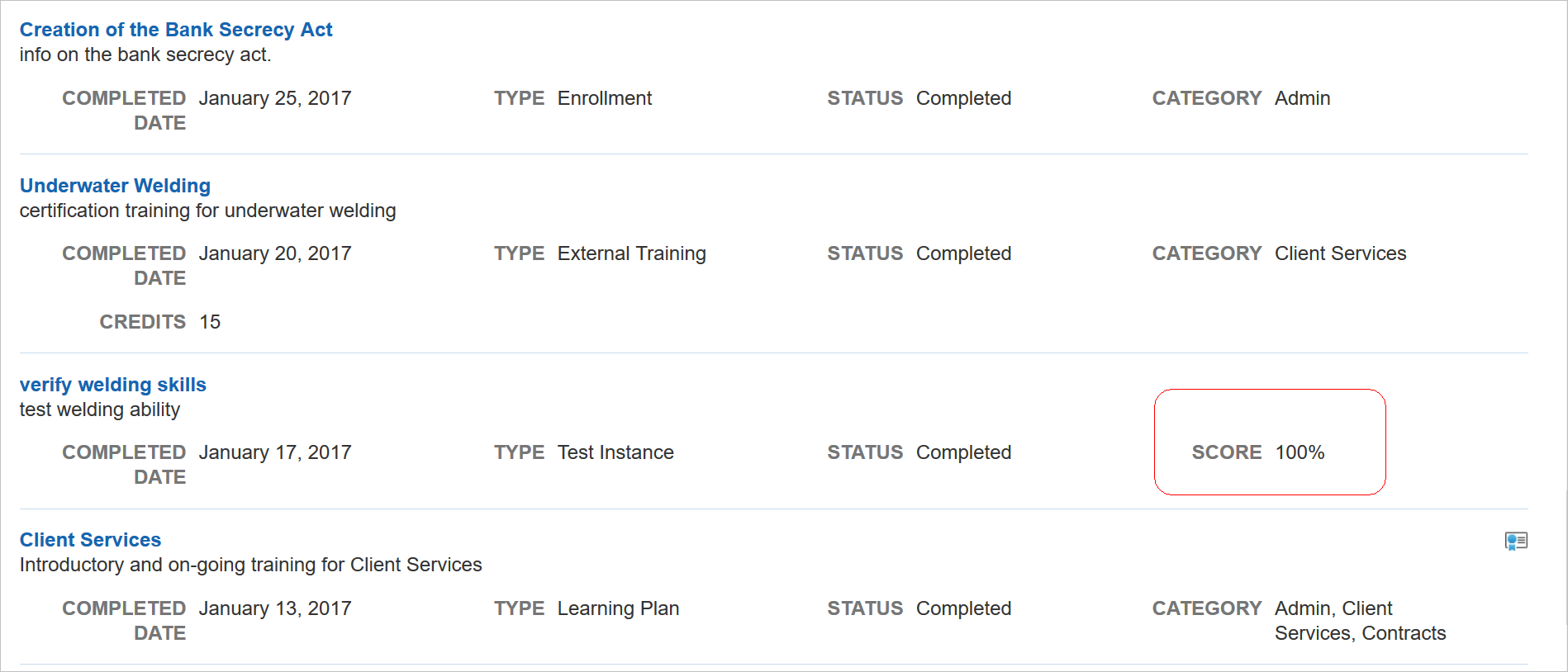This screenshot has width=1568, height=672.
Task: Open the certificate icon for Client Services
Action: [1516, 541]
